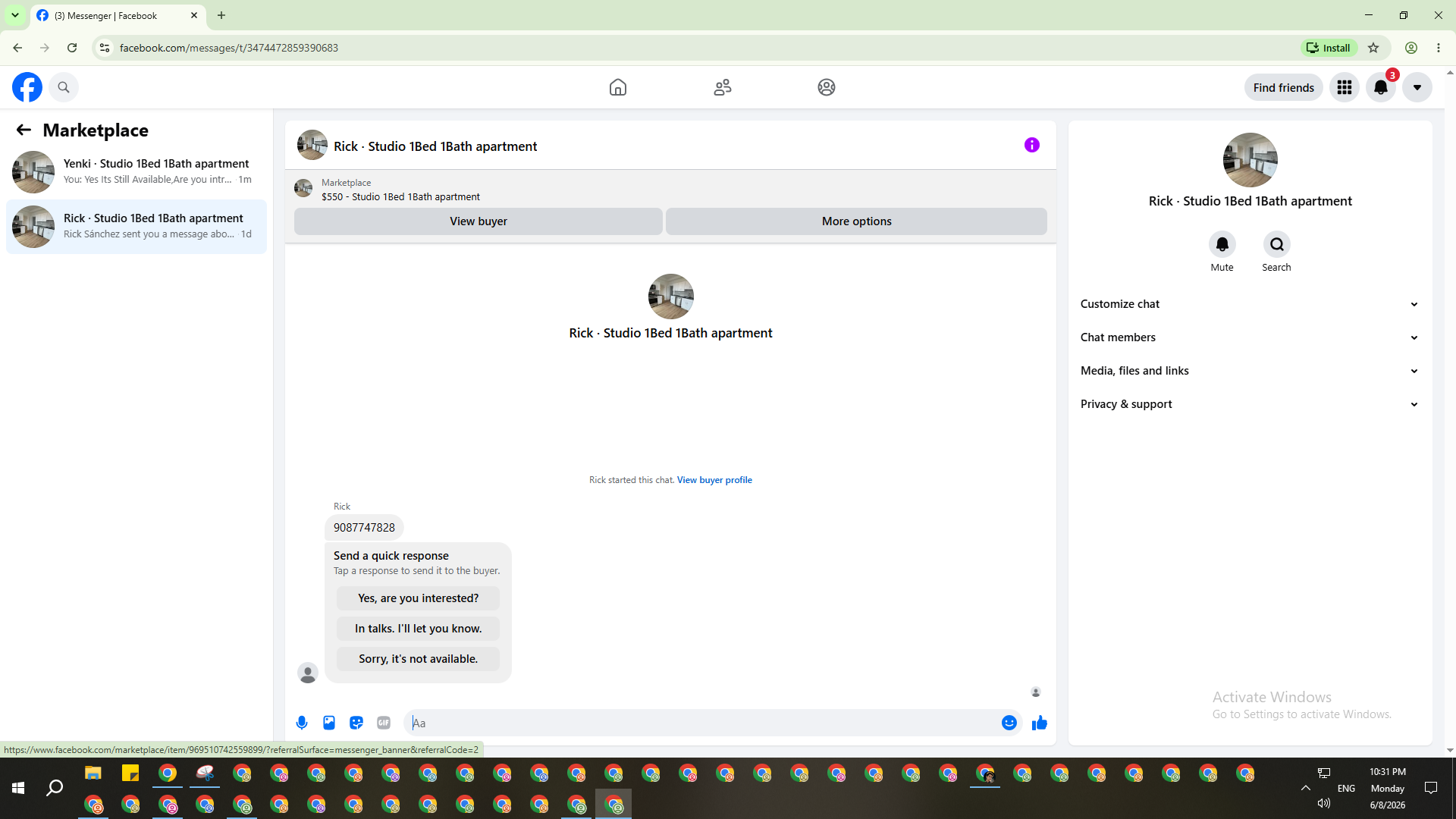Open a new browser tab

coord(221,15)
